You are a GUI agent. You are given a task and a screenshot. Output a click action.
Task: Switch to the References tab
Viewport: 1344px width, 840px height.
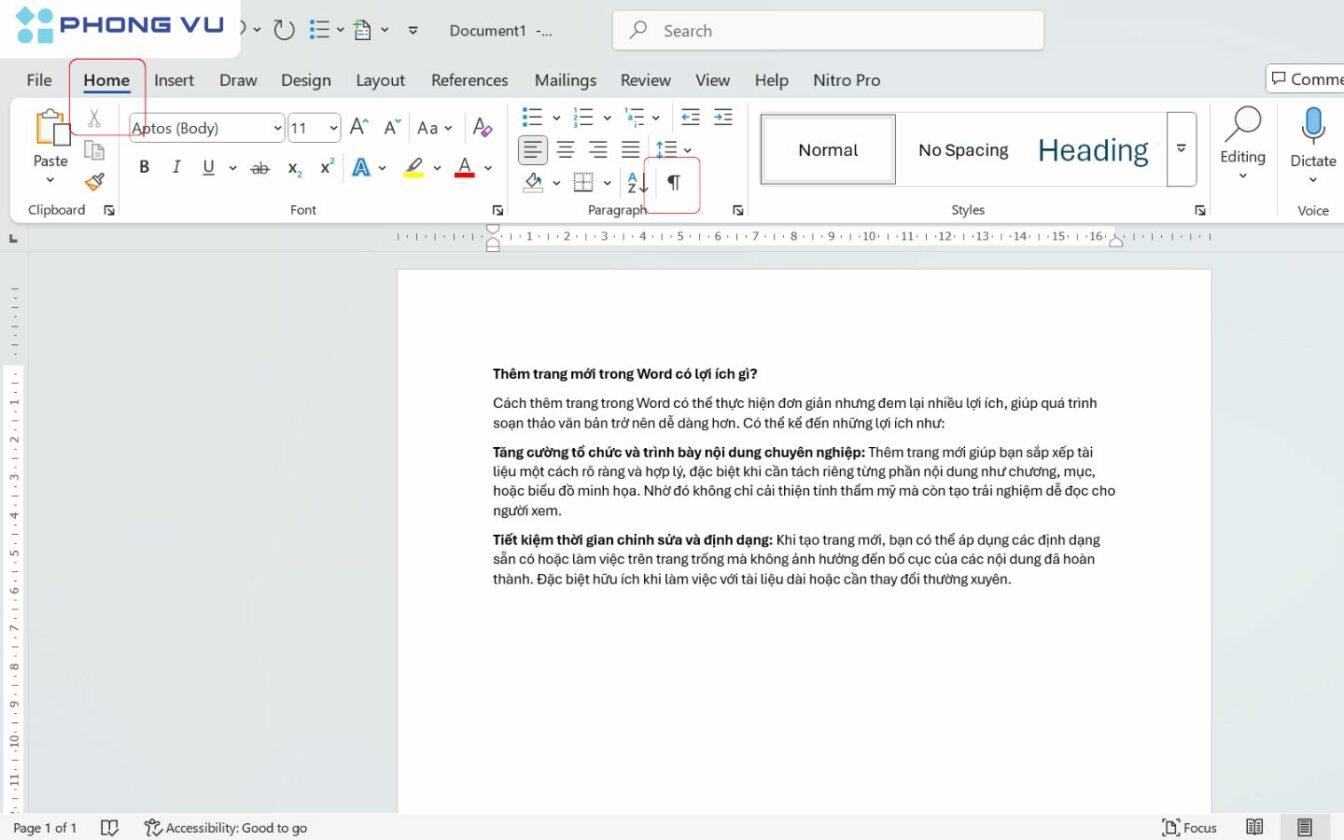(x=469, y=80)
